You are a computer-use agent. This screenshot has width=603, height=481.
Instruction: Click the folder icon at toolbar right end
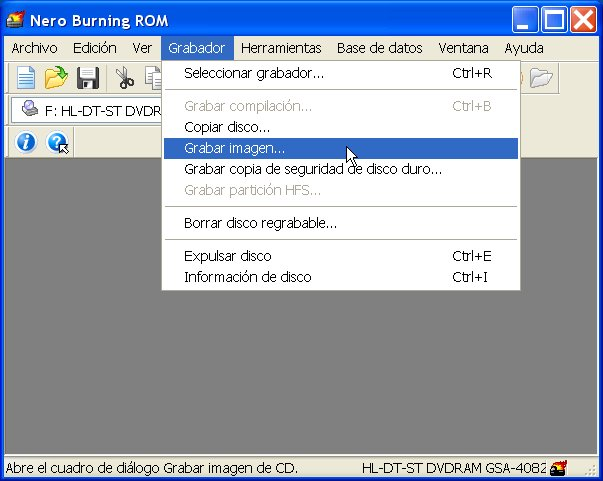(541, 78)
